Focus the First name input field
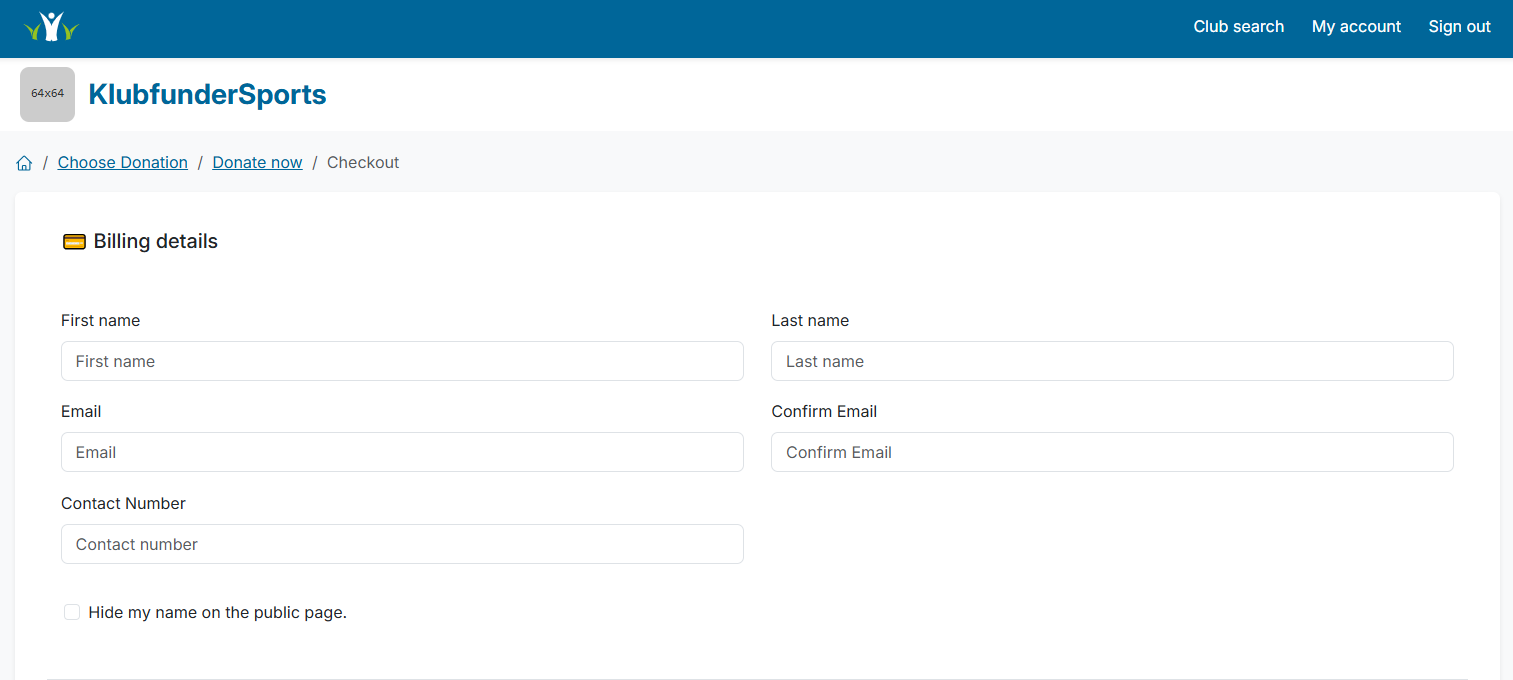Screen dimensions: 1513x680 [402, 361]
